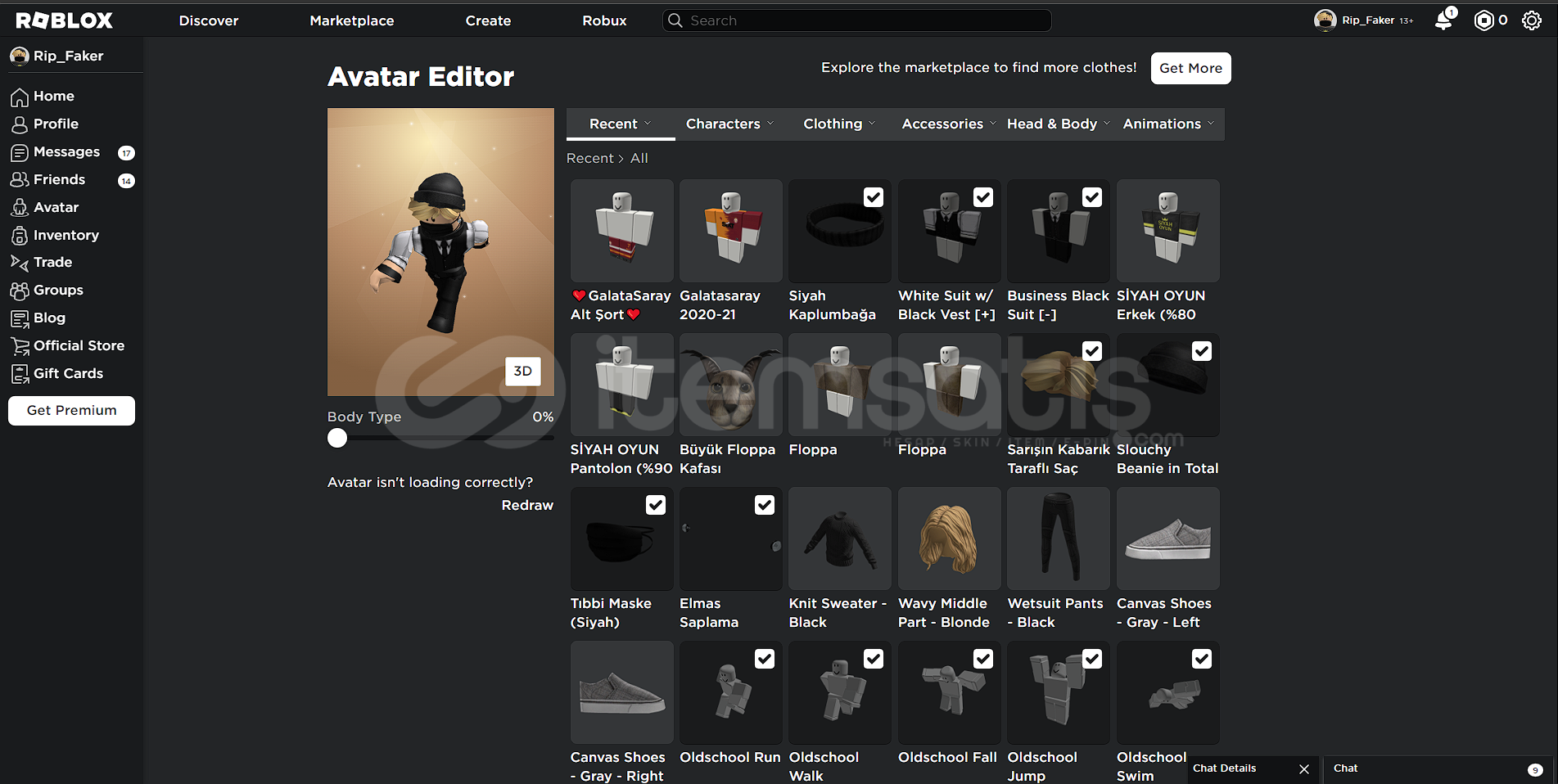Viewport: 1558px width, 784px height.
Task: Click the Home sidebar icon
Action: [x=20, y=97]
